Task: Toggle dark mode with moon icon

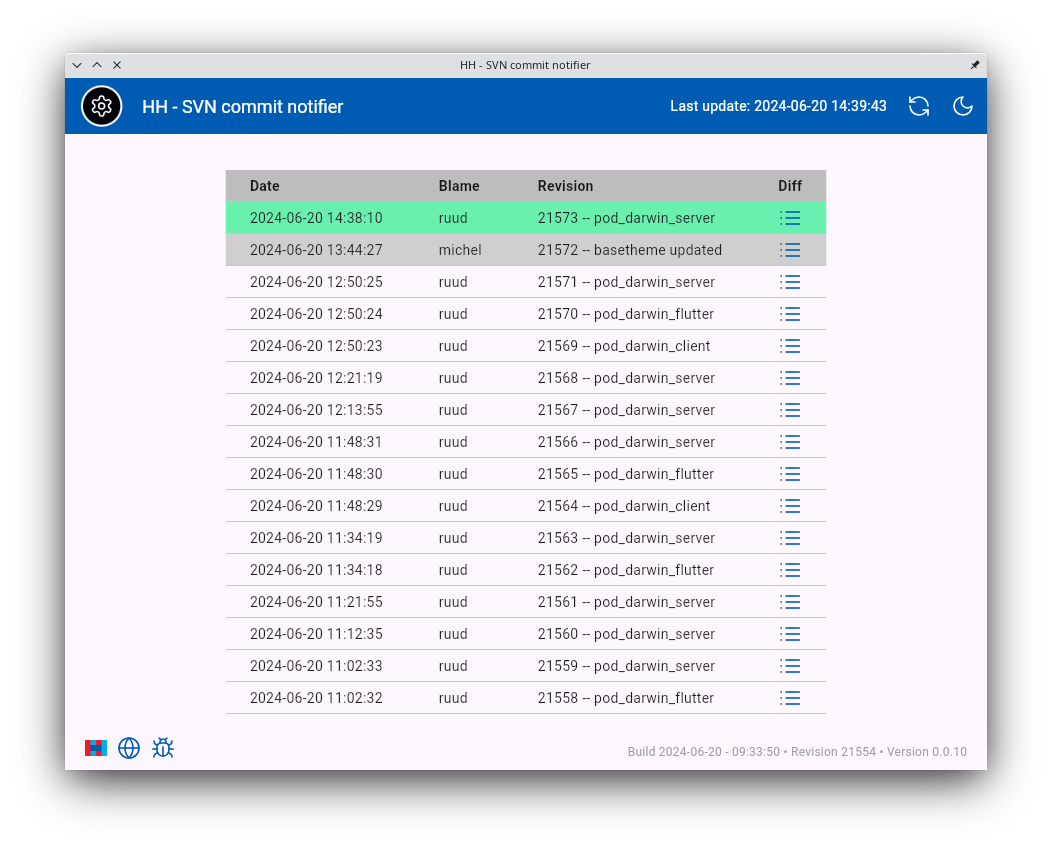Action: coord(962,106)
